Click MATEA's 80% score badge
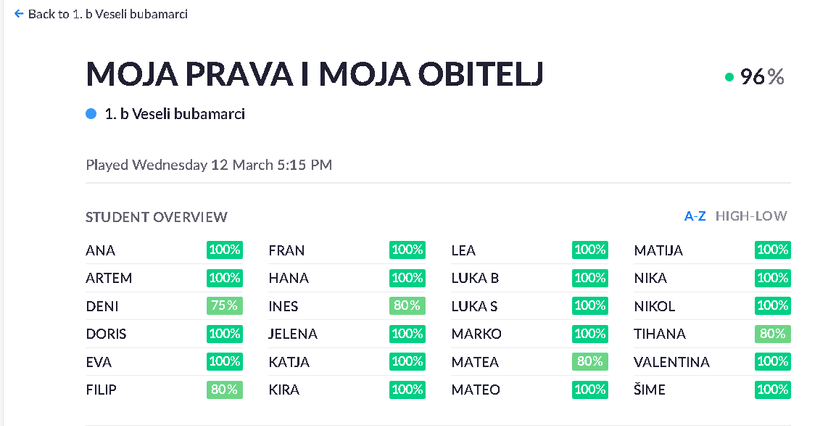828x426 pixels. point(589,362)
